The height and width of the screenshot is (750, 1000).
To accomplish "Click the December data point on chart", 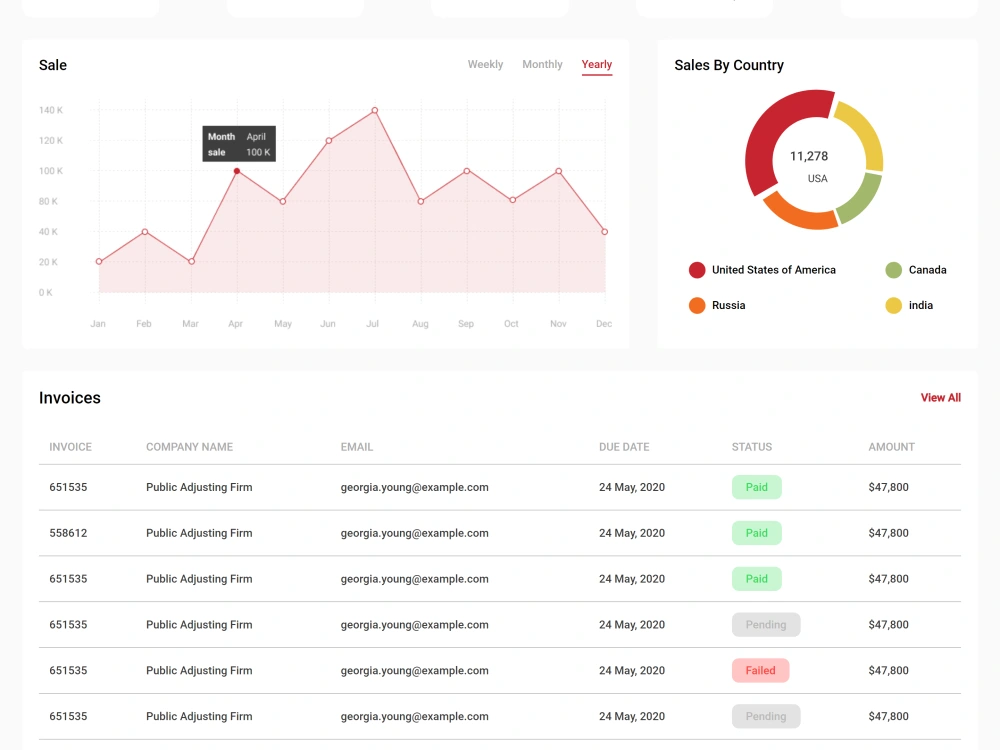I will (x=605, y=232).
